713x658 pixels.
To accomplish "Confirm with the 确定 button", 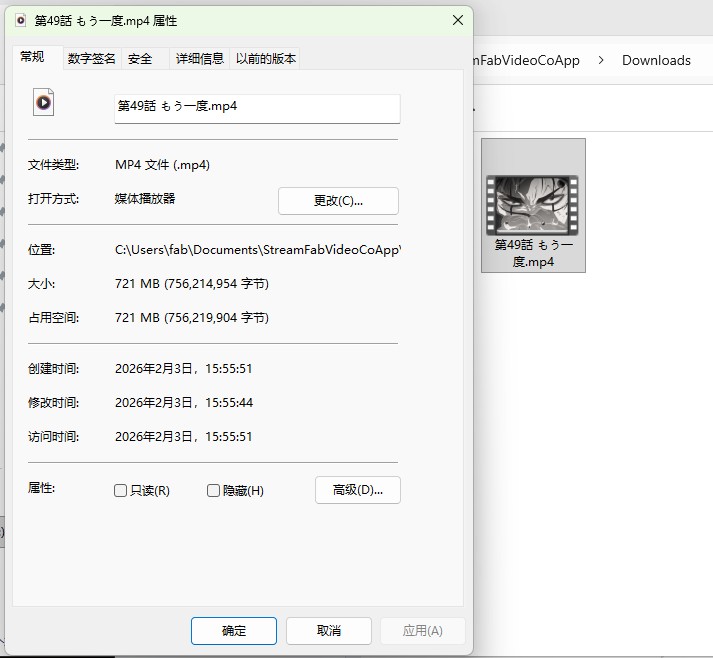I will tap(234, 631).
